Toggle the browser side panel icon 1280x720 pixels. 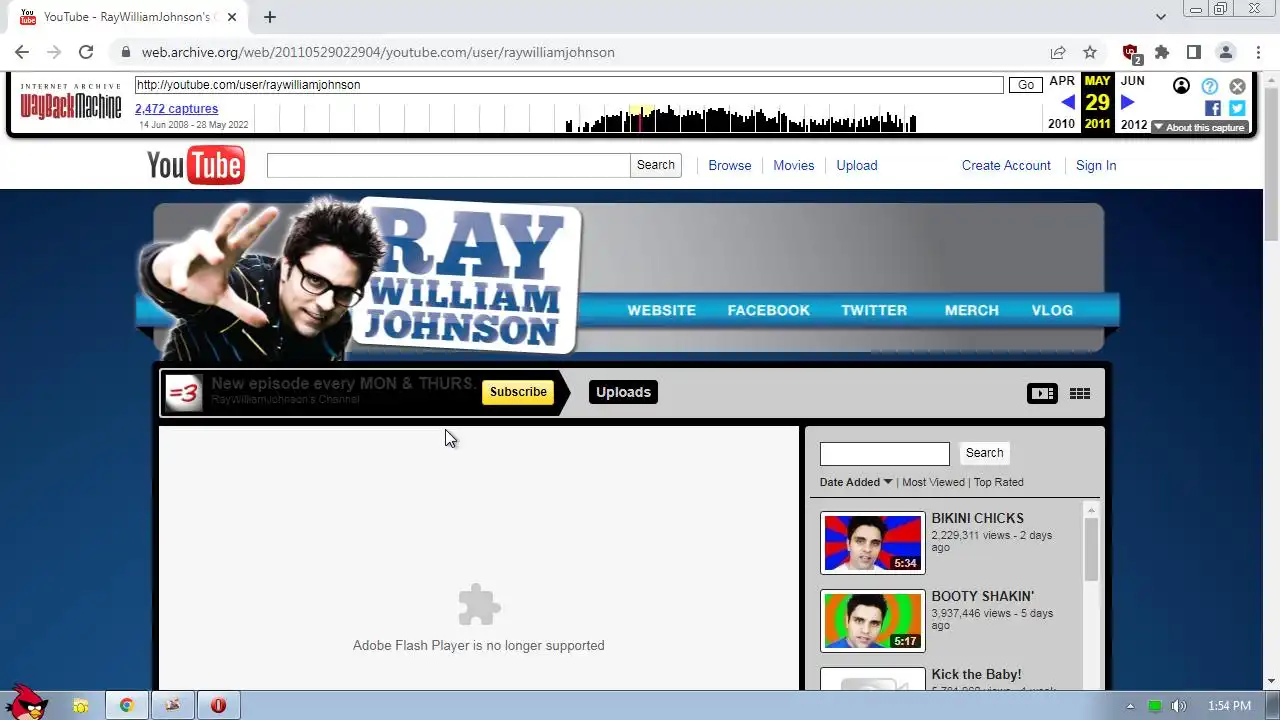[x=1194, y=52]
